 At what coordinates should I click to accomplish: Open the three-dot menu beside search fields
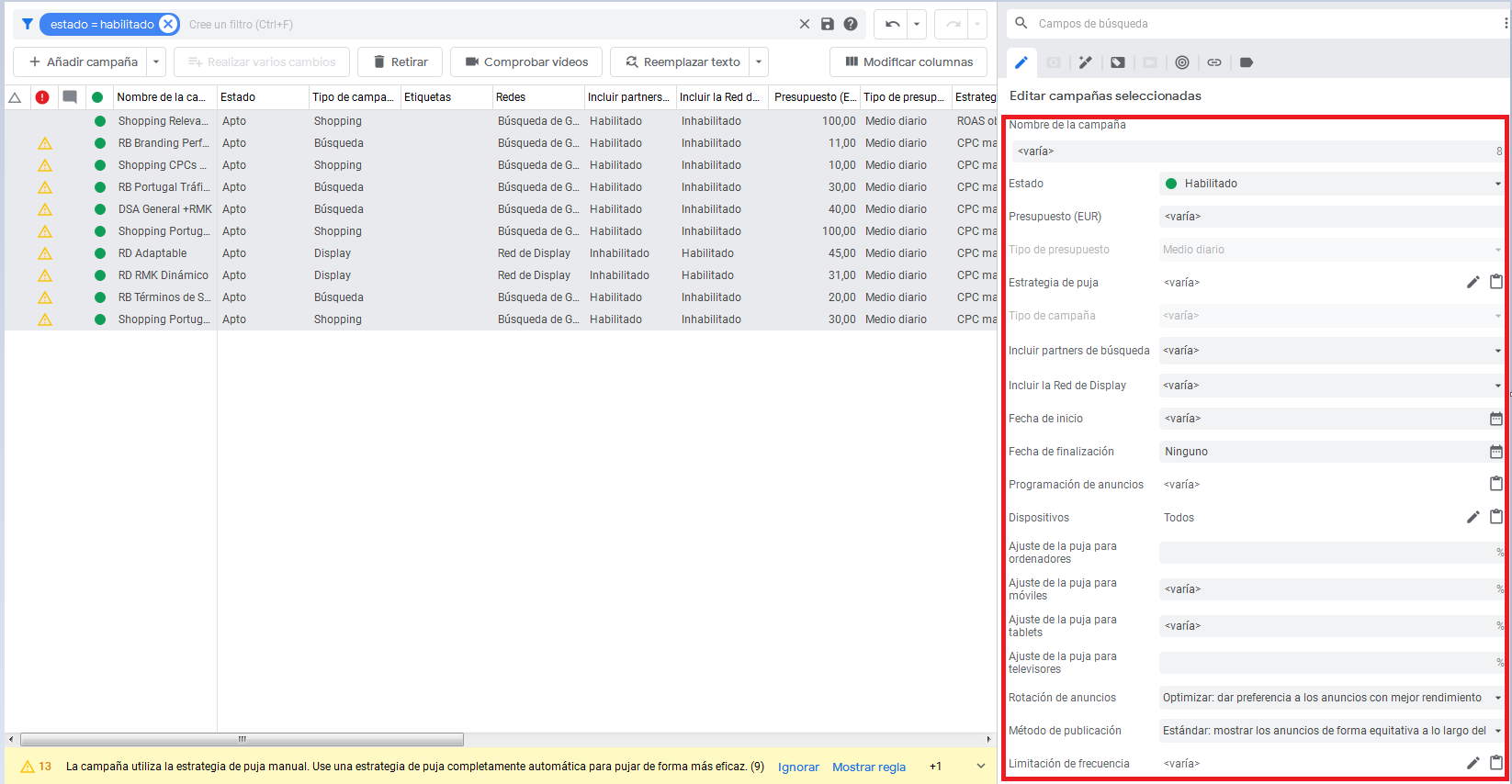(1506, 24)
